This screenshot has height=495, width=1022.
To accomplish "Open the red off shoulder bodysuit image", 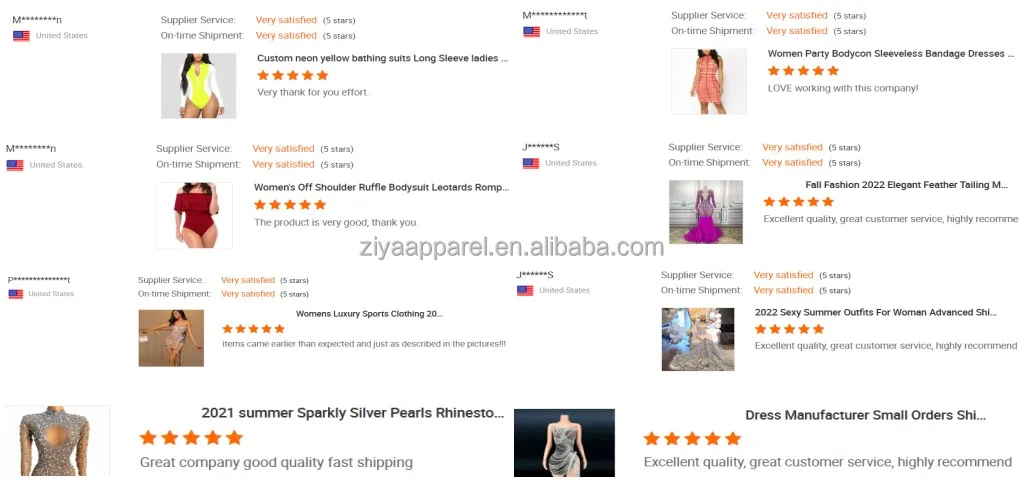I will pos(194,215).
